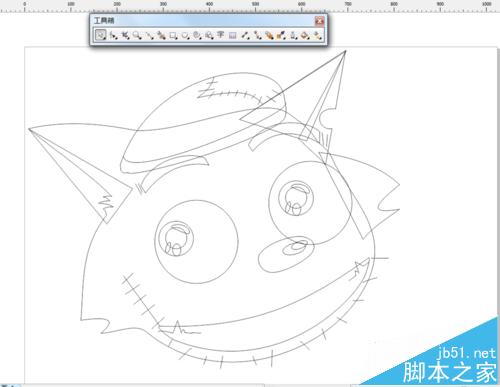Close the floating 工具箱 toolbox
500x387 pixels.
tap(319, 21)
